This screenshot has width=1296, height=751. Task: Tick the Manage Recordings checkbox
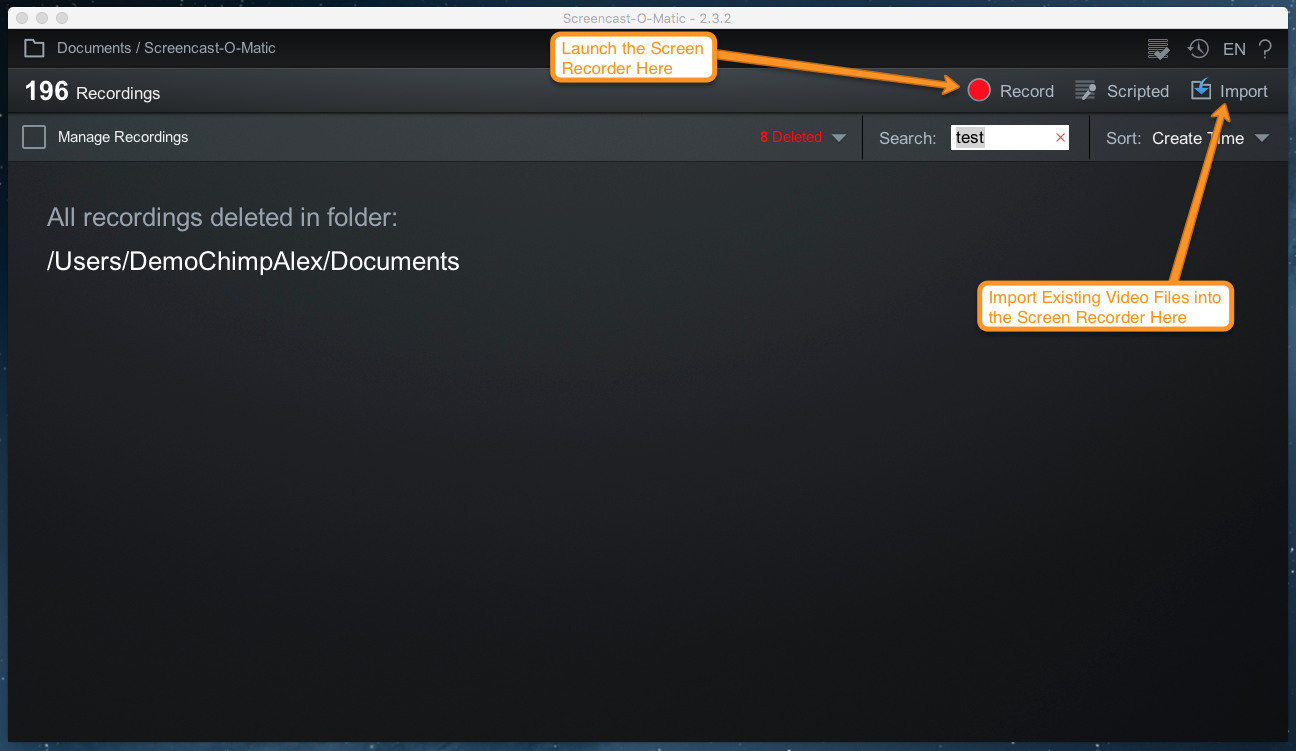(x=34, y=137)
